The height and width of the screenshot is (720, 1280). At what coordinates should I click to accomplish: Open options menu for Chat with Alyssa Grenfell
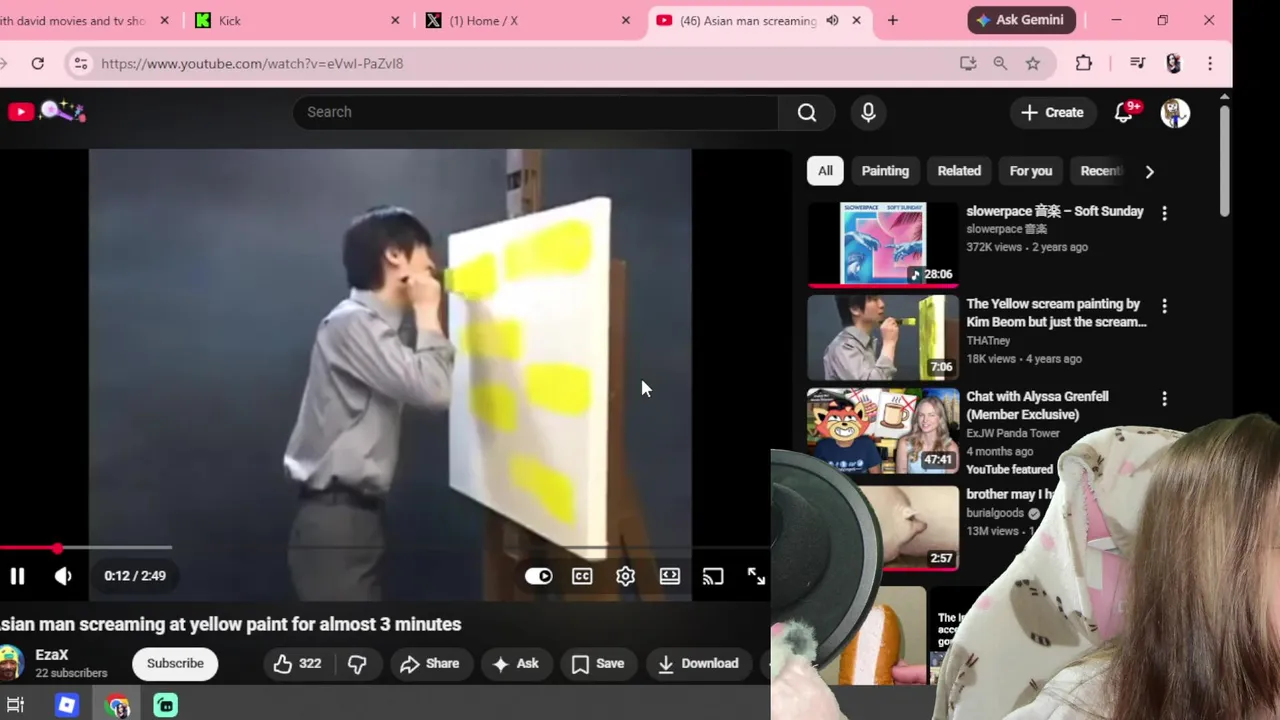(1164, 399)
